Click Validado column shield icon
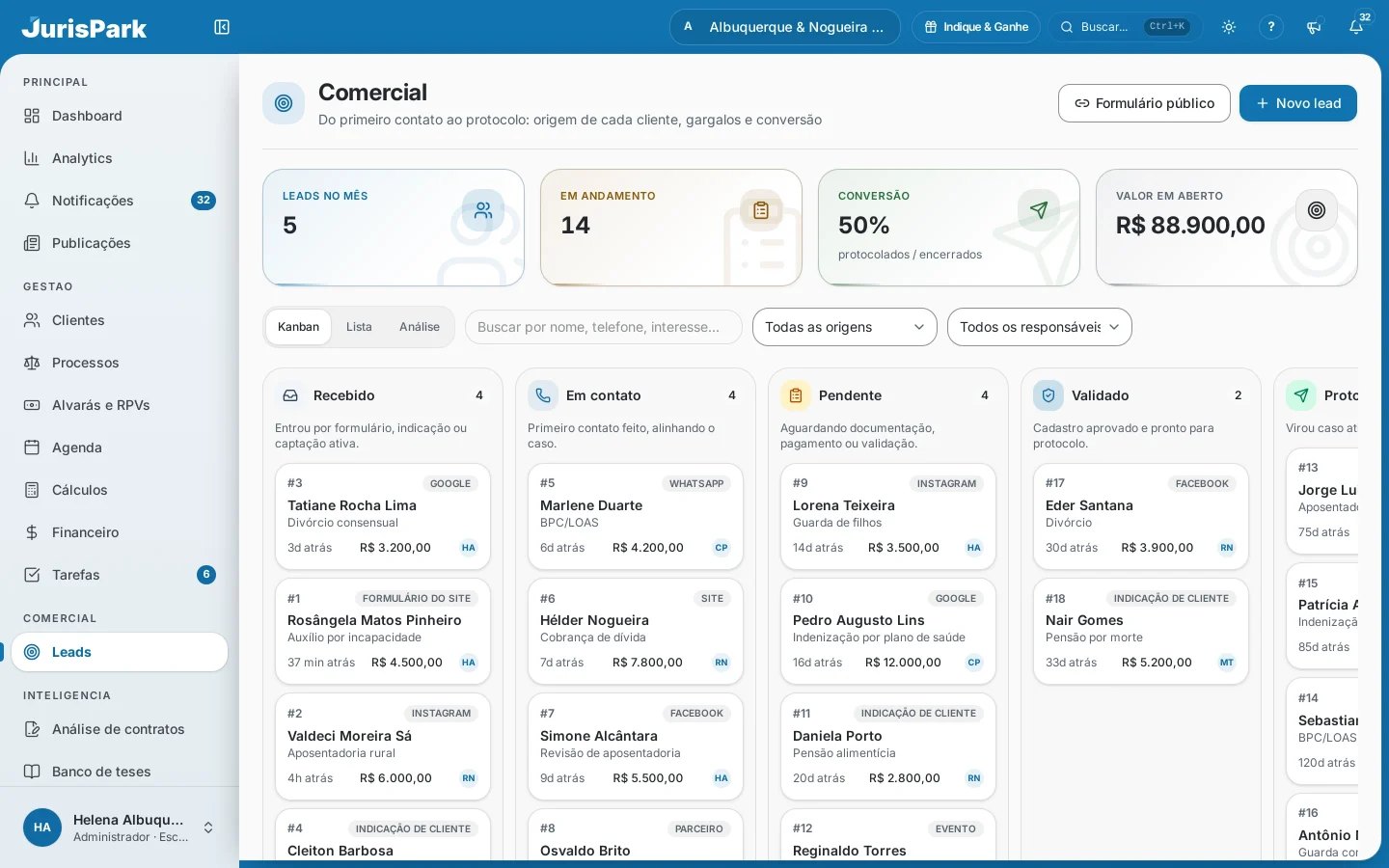This screenshot has height=868, width=1389. [x=1049, y=395]
